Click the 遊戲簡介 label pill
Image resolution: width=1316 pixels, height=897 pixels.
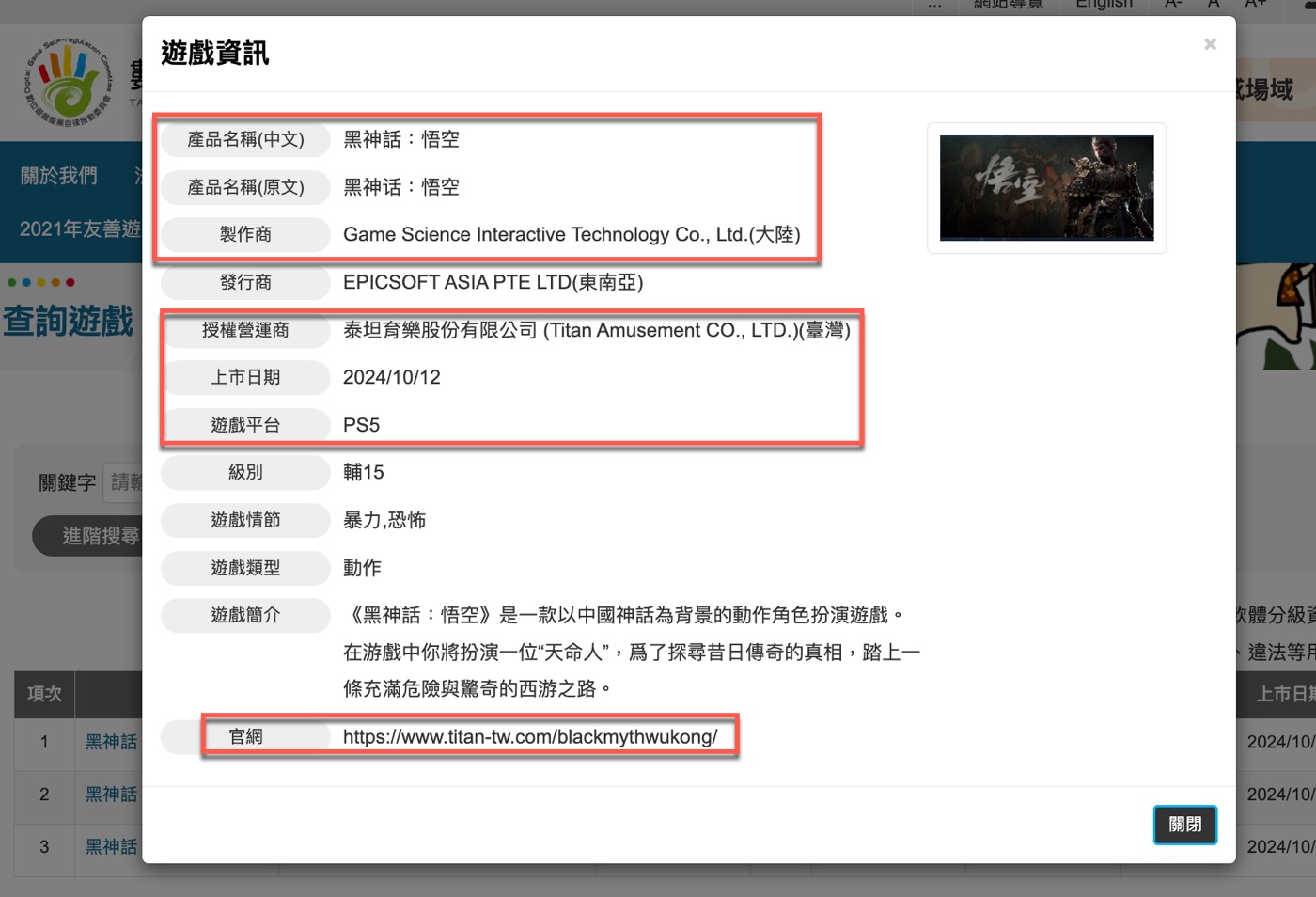(x=245, y=615)
